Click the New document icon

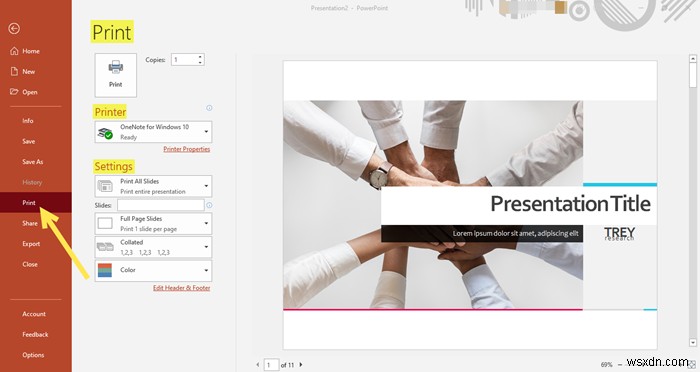[x=14, y=71]
